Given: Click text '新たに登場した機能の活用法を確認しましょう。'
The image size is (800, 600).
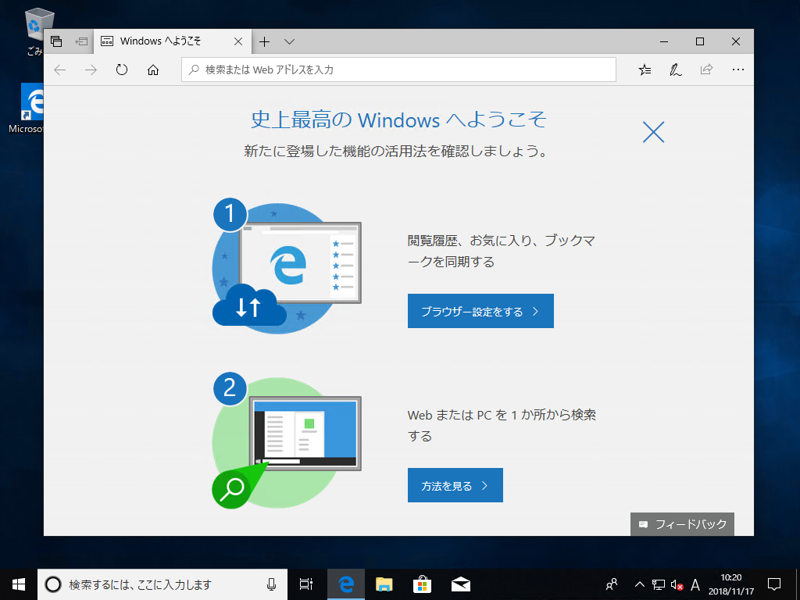Looking at the screenshot, I should pyautogui.click(x=396, y=151).
